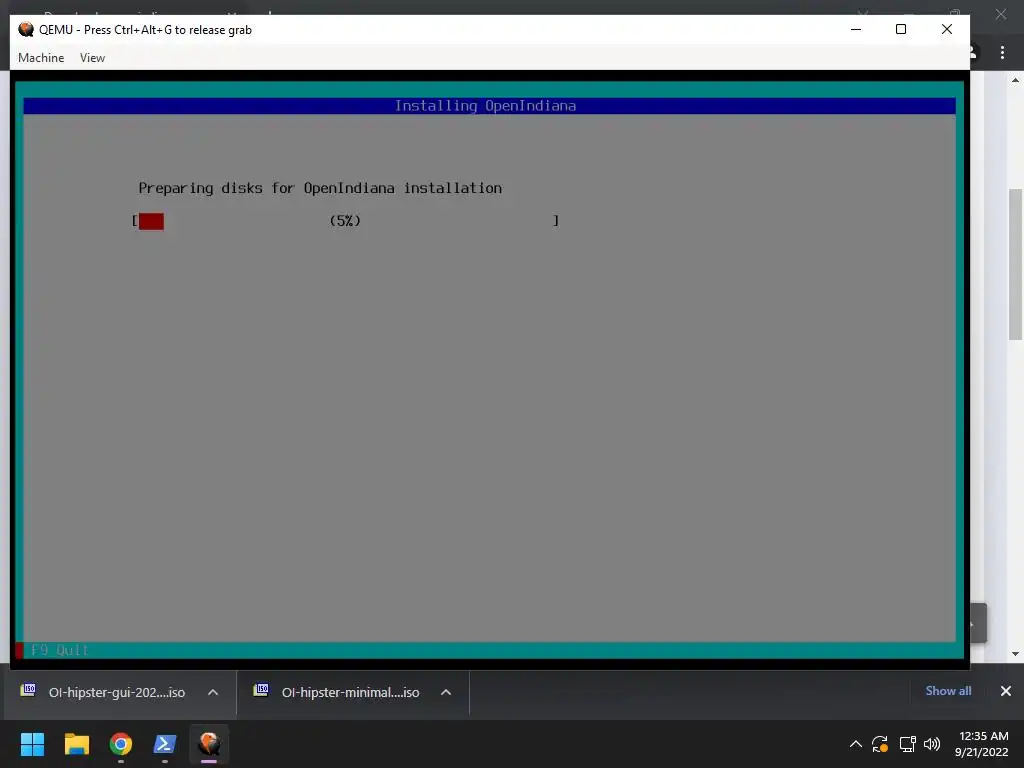This screenshot has width=1024, height=768.
Task: Open the OI-hipster-gui ISO download
Action: point(116,692)
